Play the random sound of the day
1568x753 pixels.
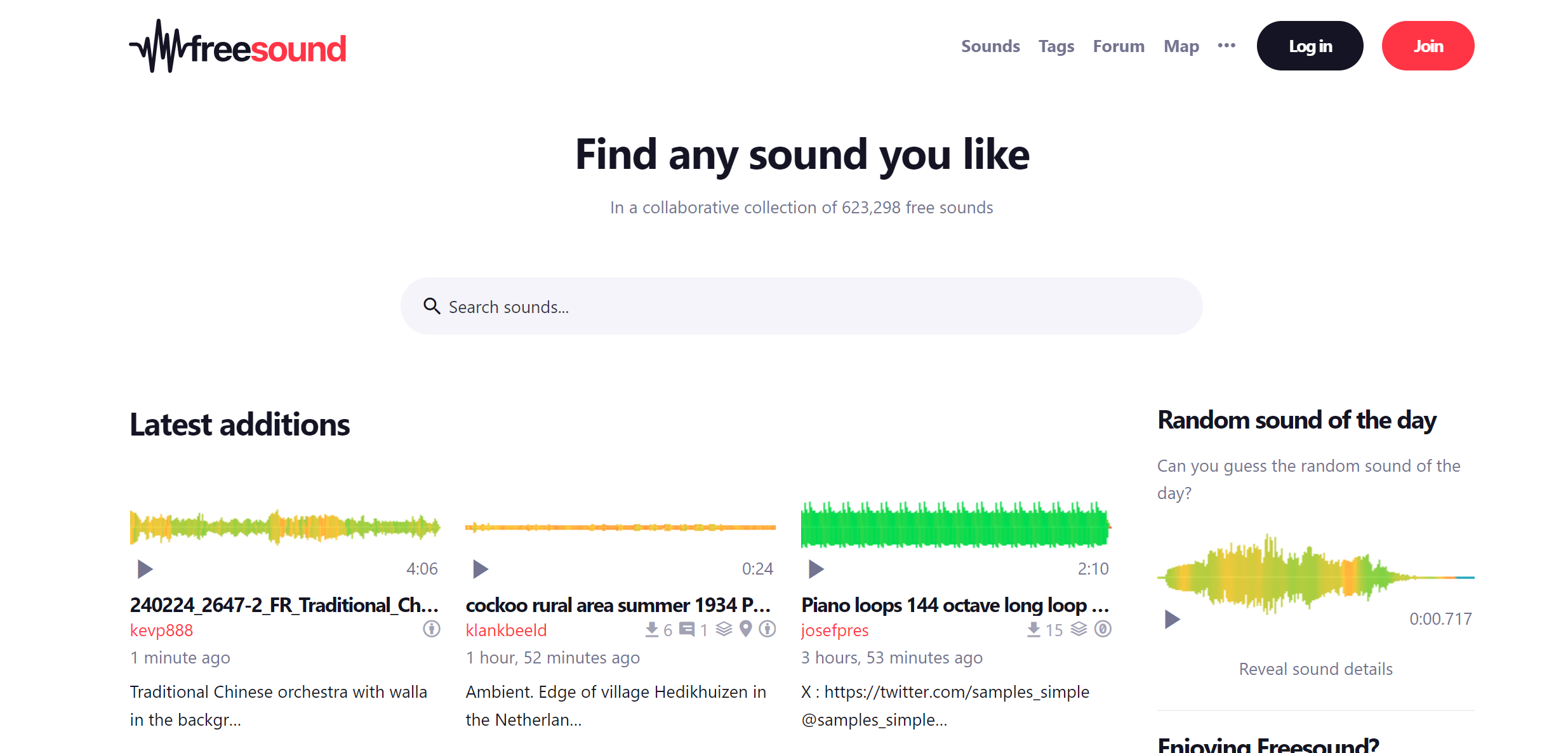pos(1172,619)
